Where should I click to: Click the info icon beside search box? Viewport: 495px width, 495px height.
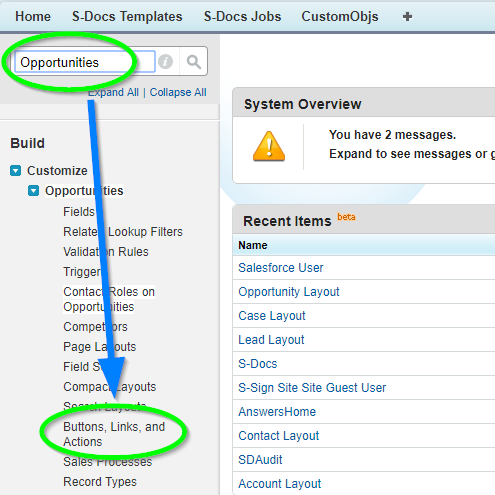coord(165,62)
